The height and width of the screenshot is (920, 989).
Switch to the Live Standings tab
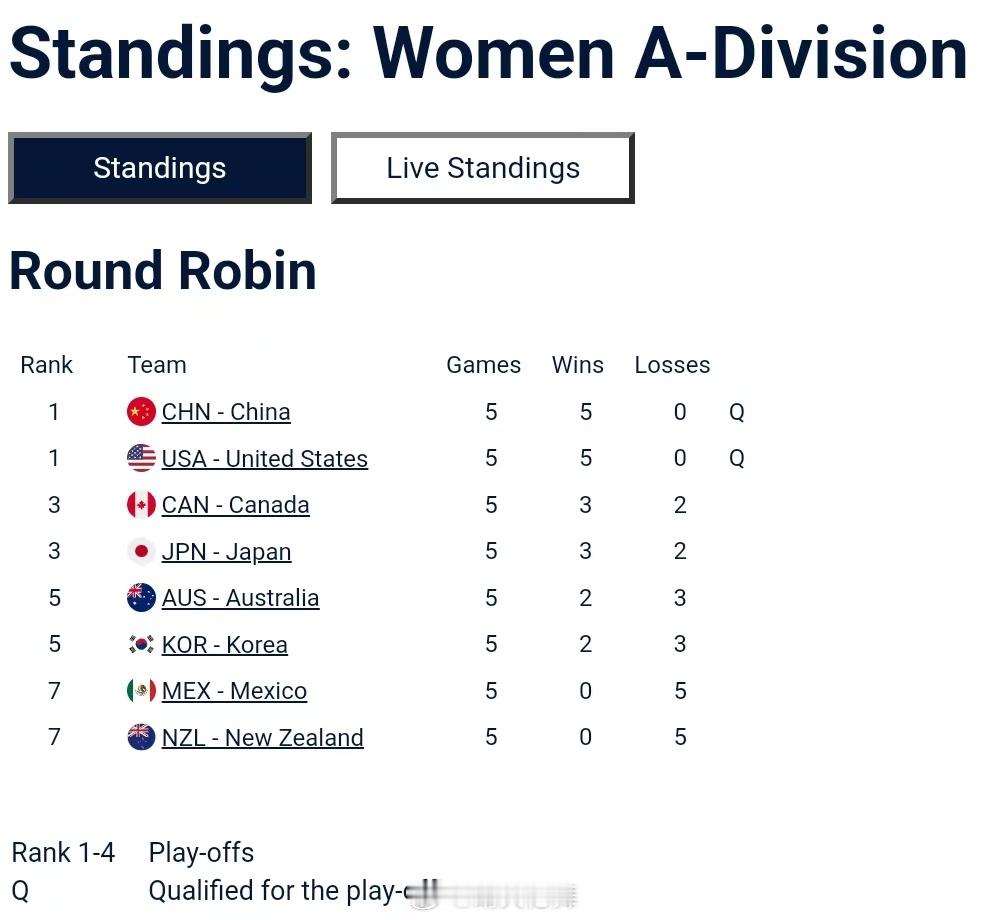[483, 168]
